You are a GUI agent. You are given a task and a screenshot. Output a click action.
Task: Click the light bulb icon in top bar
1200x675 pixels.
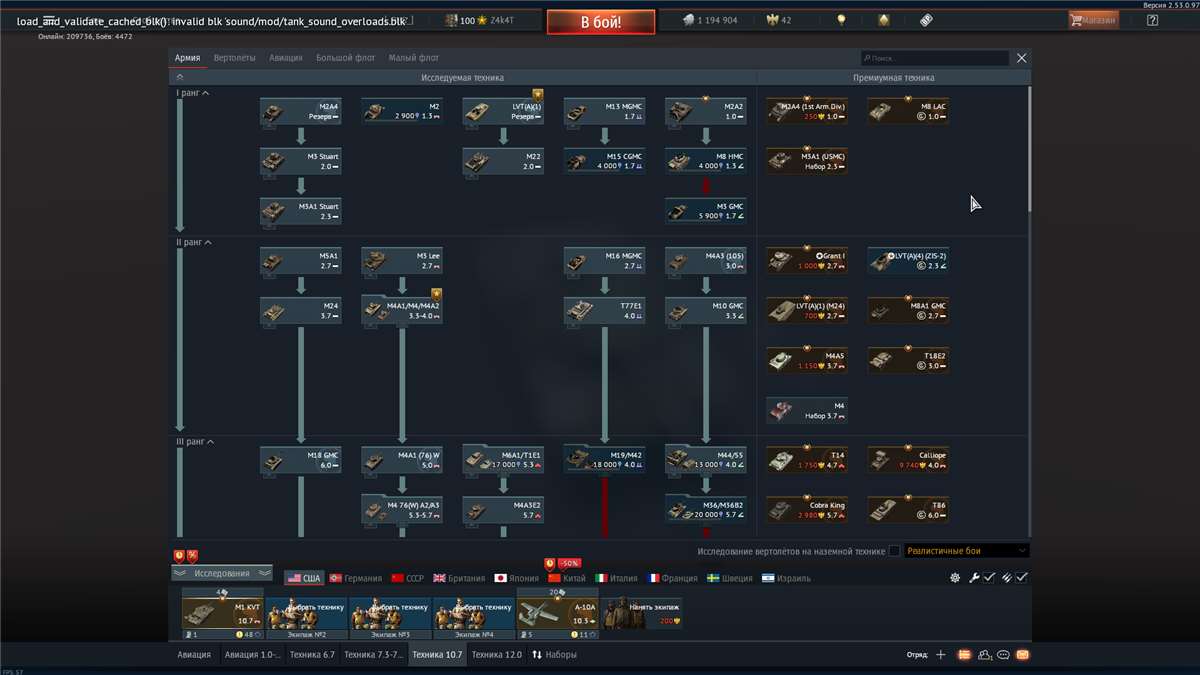(841, 20)
